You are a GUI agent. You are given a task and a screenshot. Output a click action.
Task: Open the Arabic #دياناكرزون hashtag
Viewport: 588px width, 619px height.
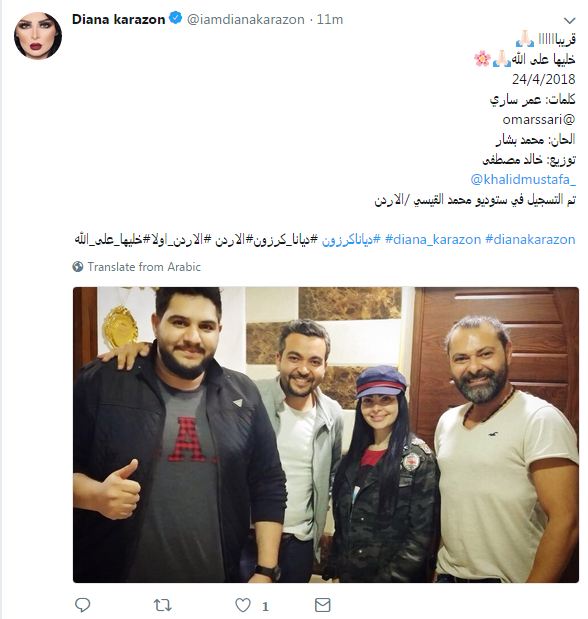351,240
